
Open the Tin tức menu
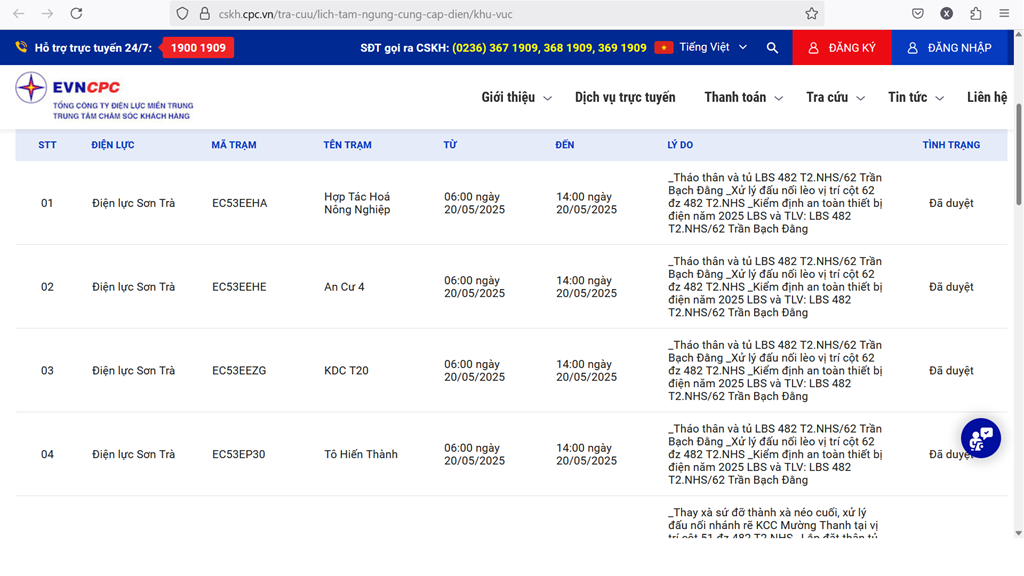pyautogui.click(x=915, y=97)
